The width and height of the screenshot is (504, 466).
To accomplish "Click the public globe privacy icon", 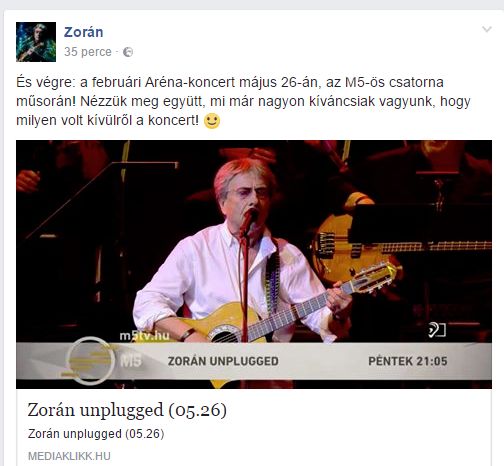I will click(x=128, y=52).
